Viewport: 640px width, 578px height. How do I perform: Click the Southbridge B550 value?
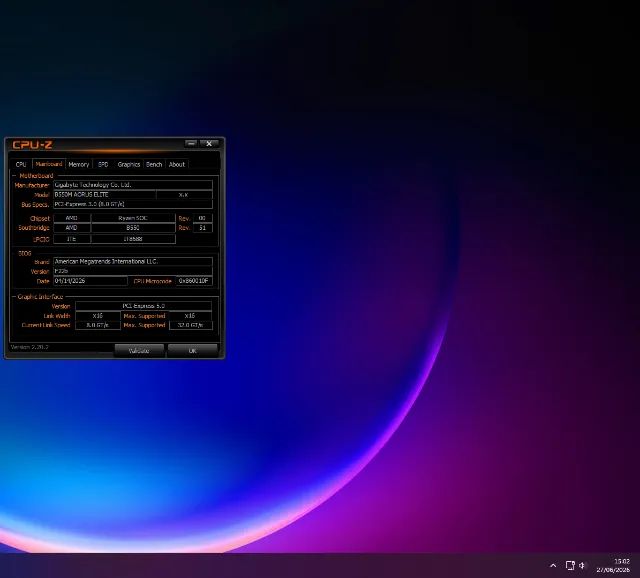click(x=133, y=228)
